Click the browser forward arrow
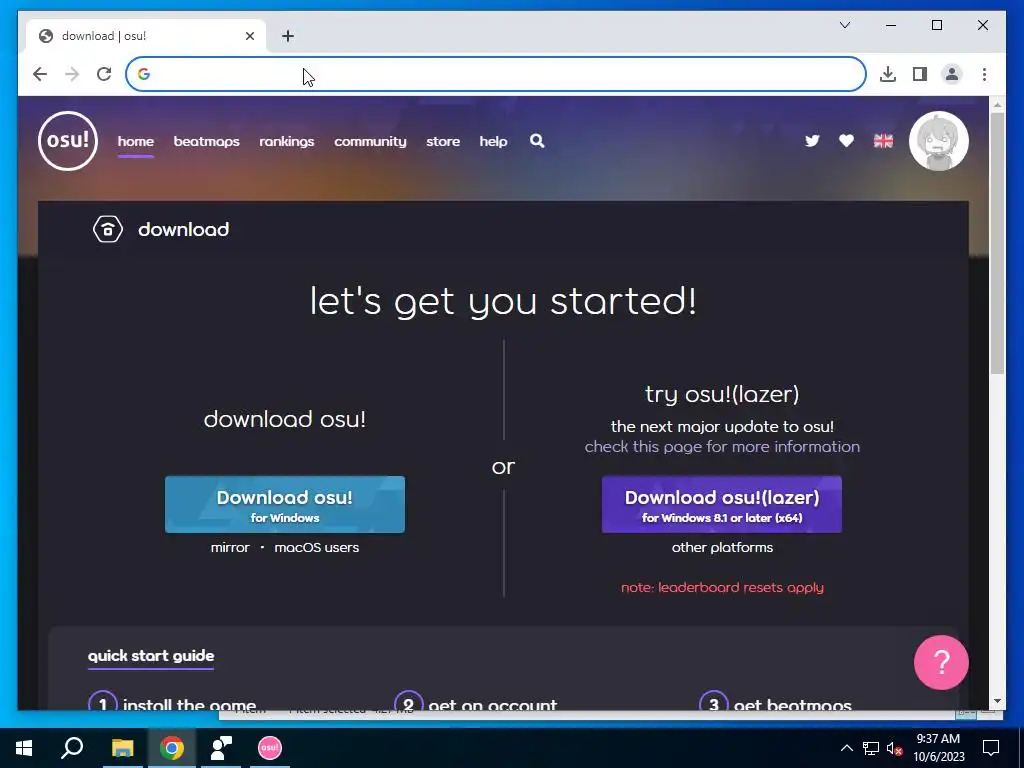This screenshot has width=1024, height=768. [x=72, y=74]
